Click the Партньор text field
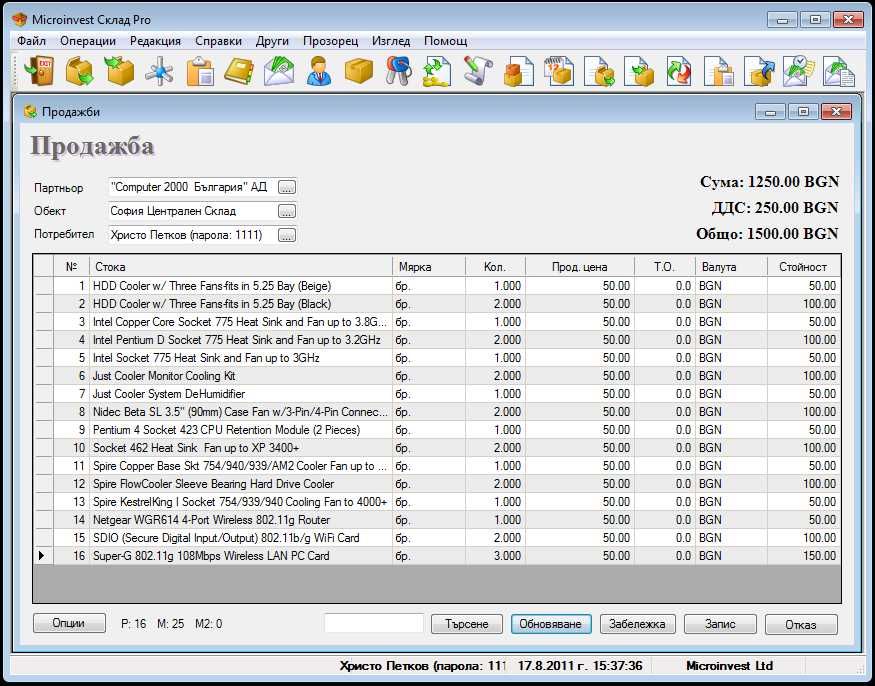This screenshot has width=875, height=686. click(x=192, y=187)
